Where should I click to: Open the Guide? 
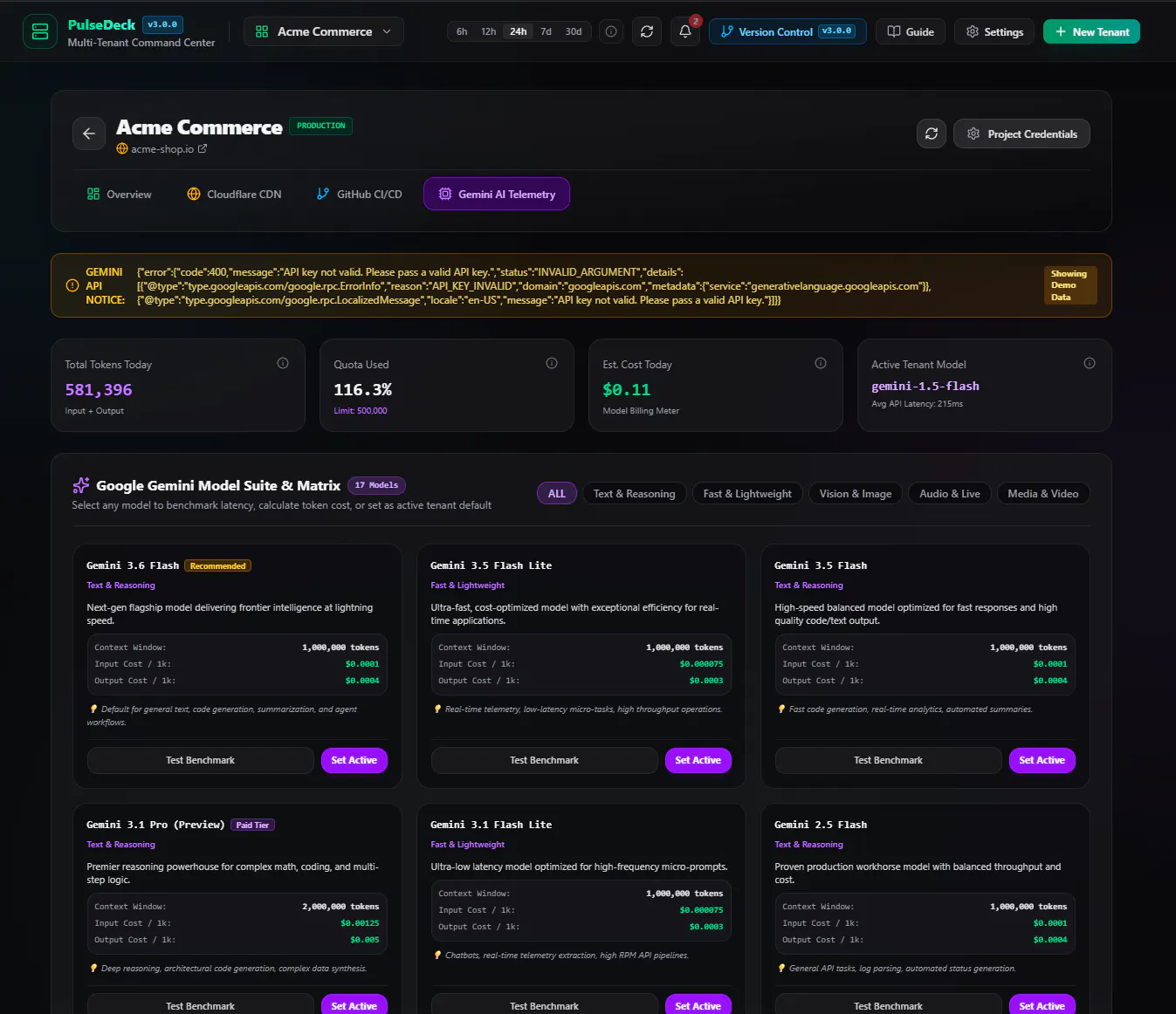pyautogui.click(x=911, y=31)
